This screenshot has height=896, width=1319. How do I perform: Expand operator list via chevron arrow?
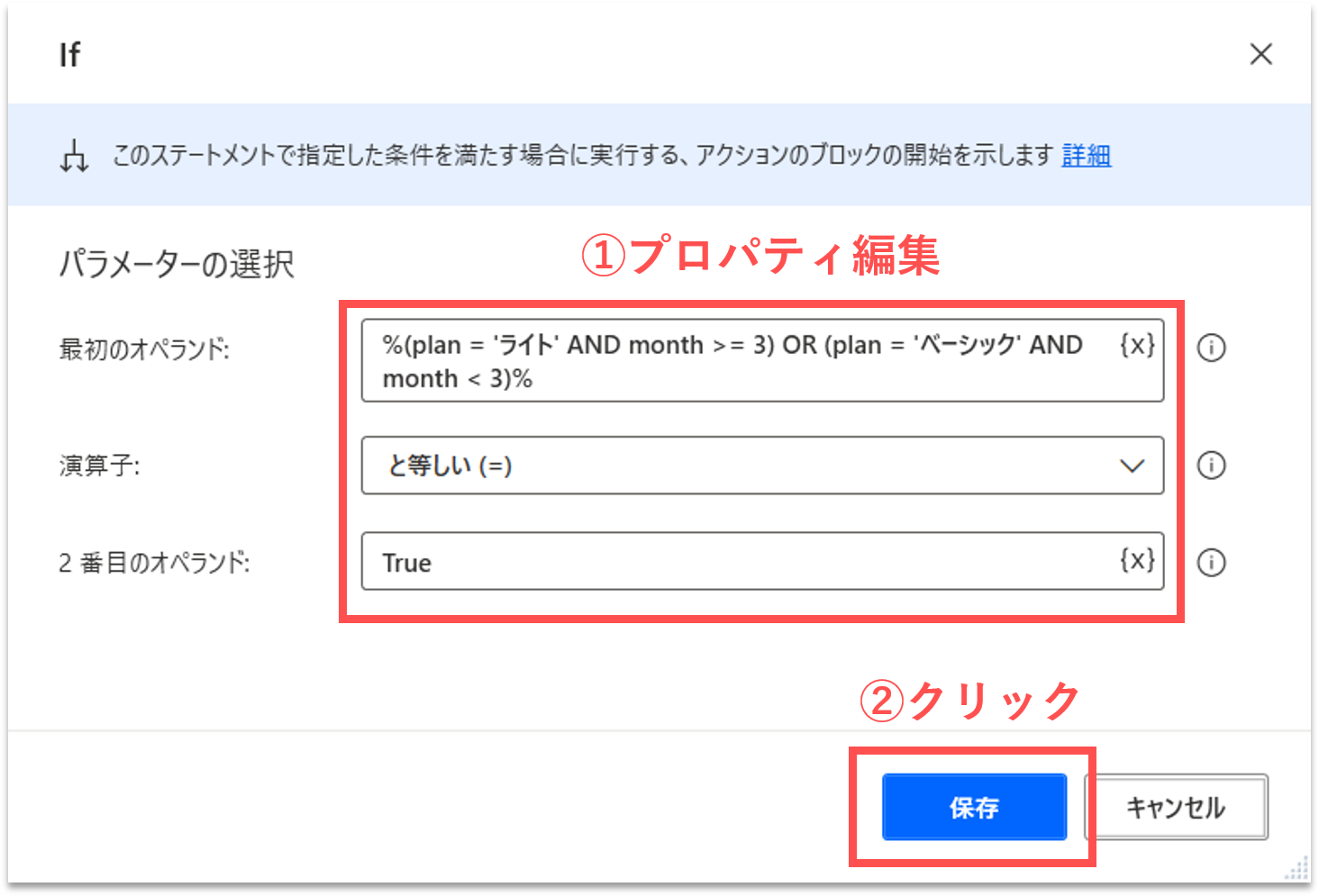coord(1131,466)
